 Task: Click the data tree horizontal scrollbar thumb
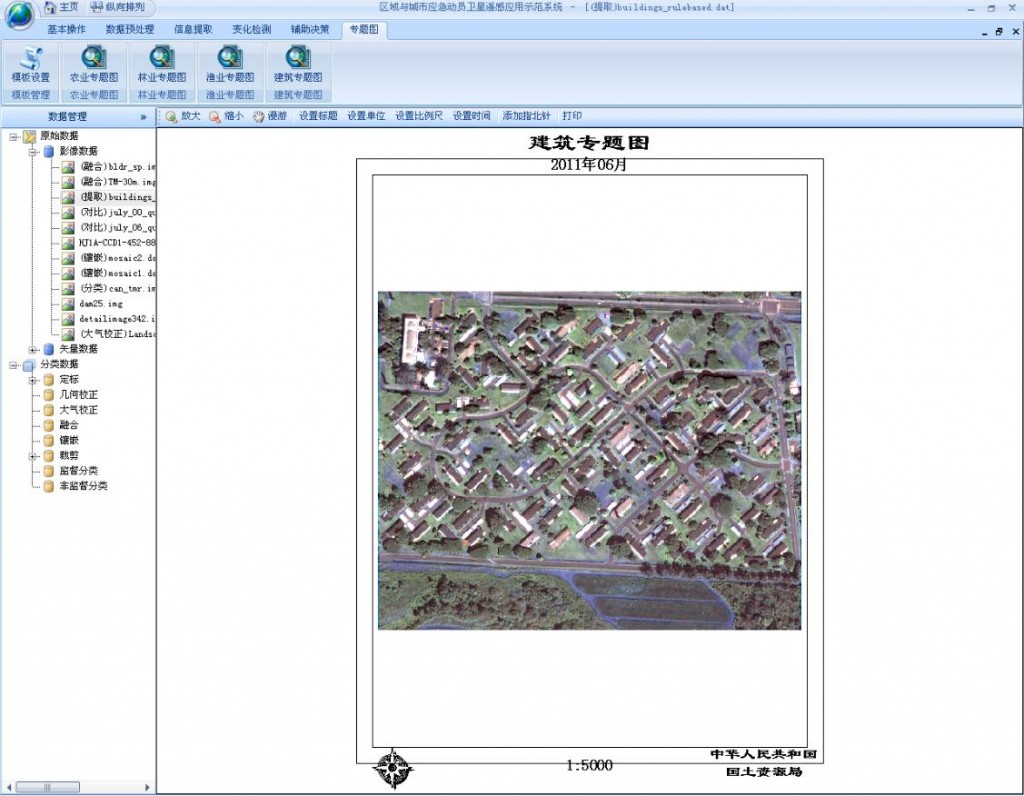(47, 788)
